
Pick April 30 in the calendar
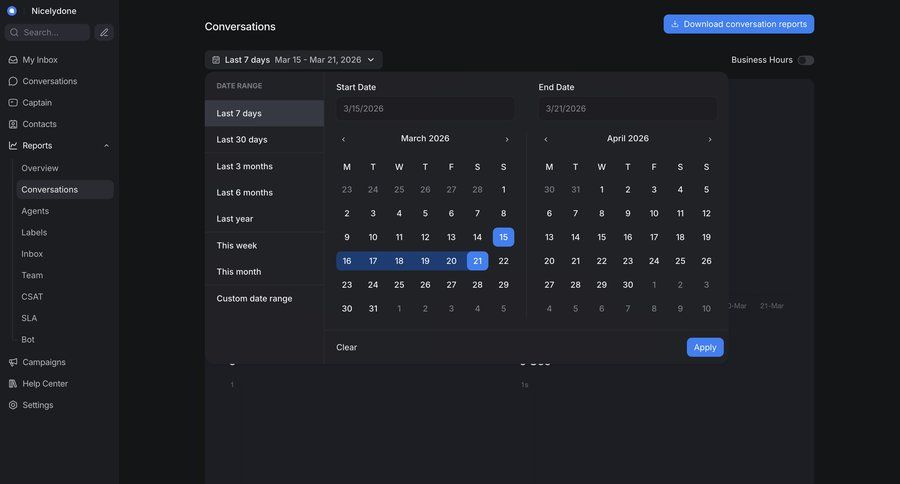coord(628,285)
